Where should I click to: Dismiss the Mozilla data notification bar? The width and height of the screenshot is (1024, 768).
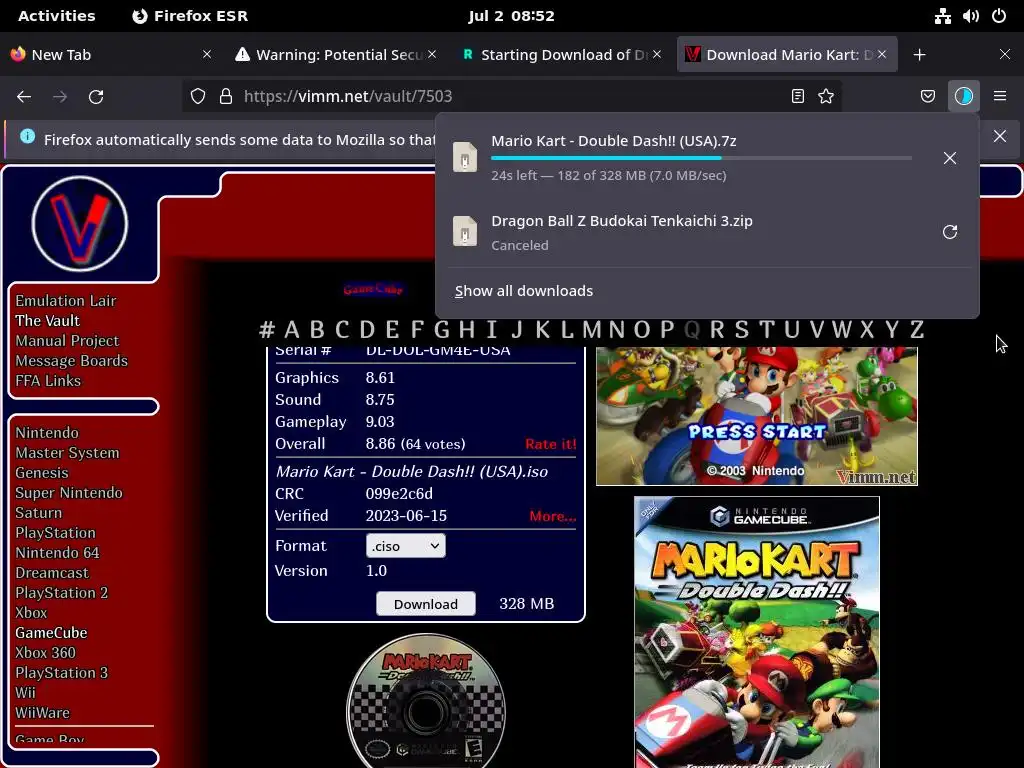coord(1000,136)
